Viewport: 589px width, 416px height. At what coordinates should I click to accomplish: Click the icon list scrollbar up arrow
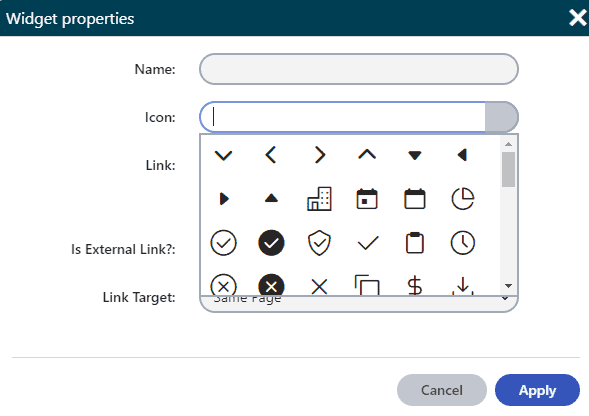[x=508, y=144]
